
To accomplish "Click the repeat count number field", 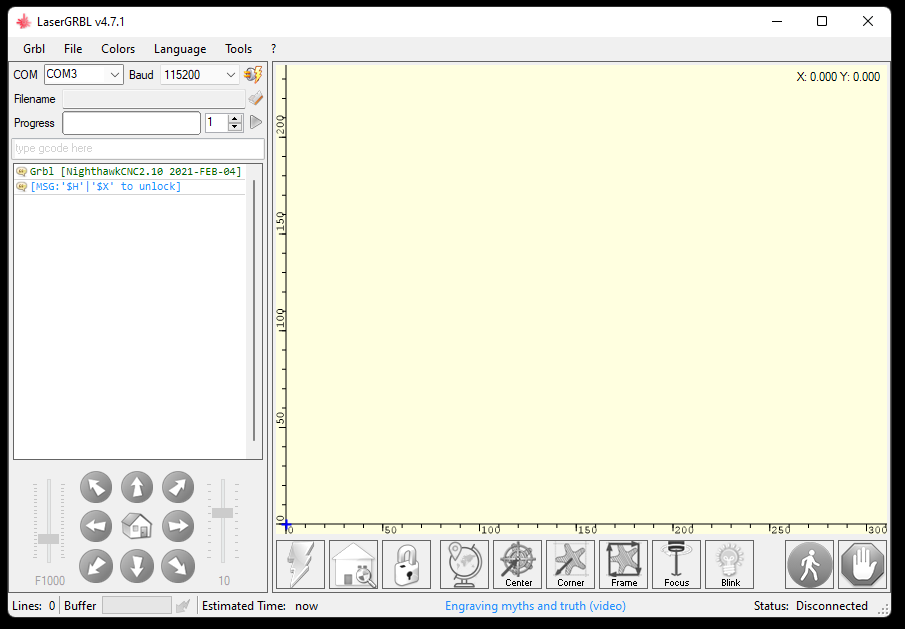I will coord(217,122).
